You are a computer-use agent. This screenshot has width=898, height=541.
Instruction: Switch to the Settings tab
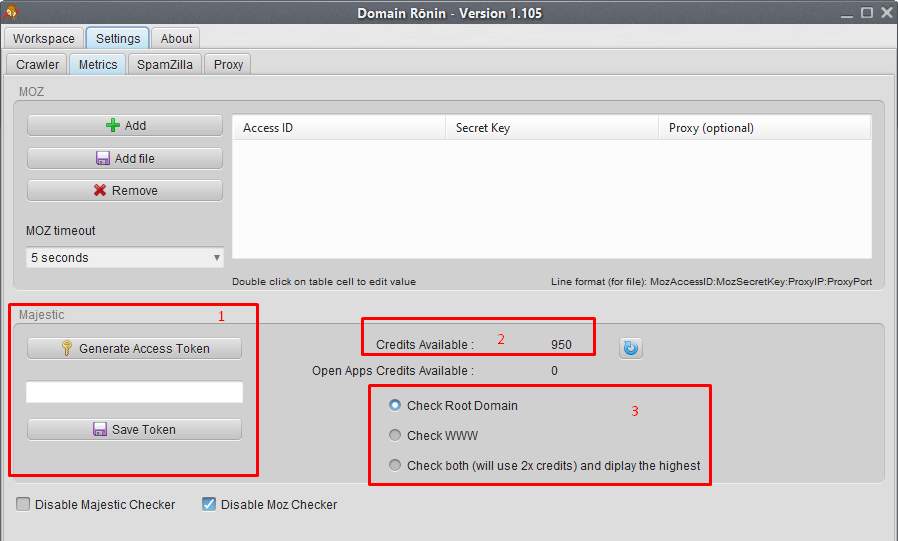[x=118, y=38]
